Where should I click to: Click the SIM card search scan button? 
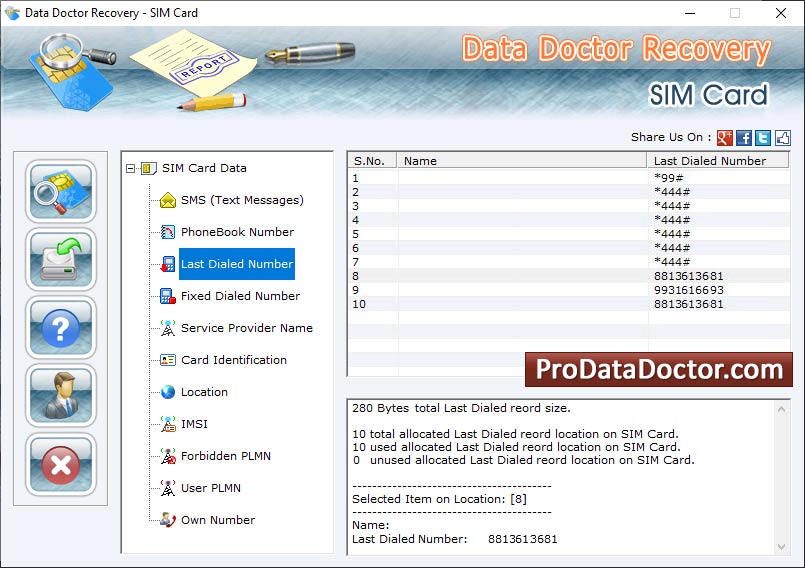coord(61,191)
